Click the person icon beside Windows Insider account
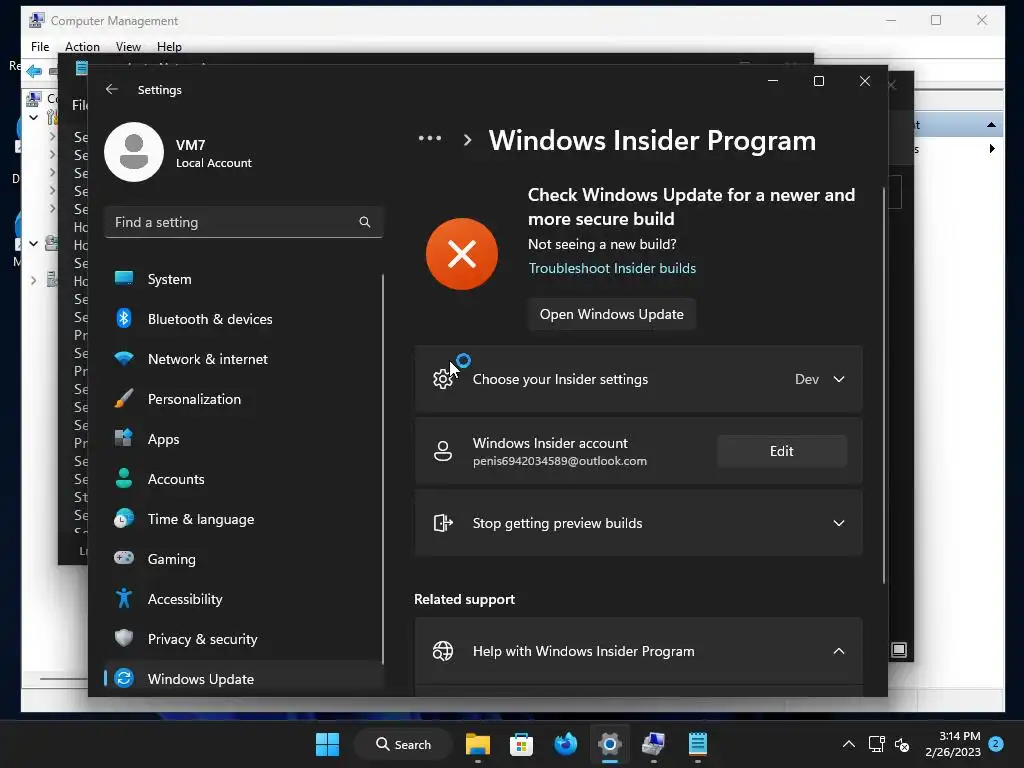1024x768 pixels. (443, 451)
